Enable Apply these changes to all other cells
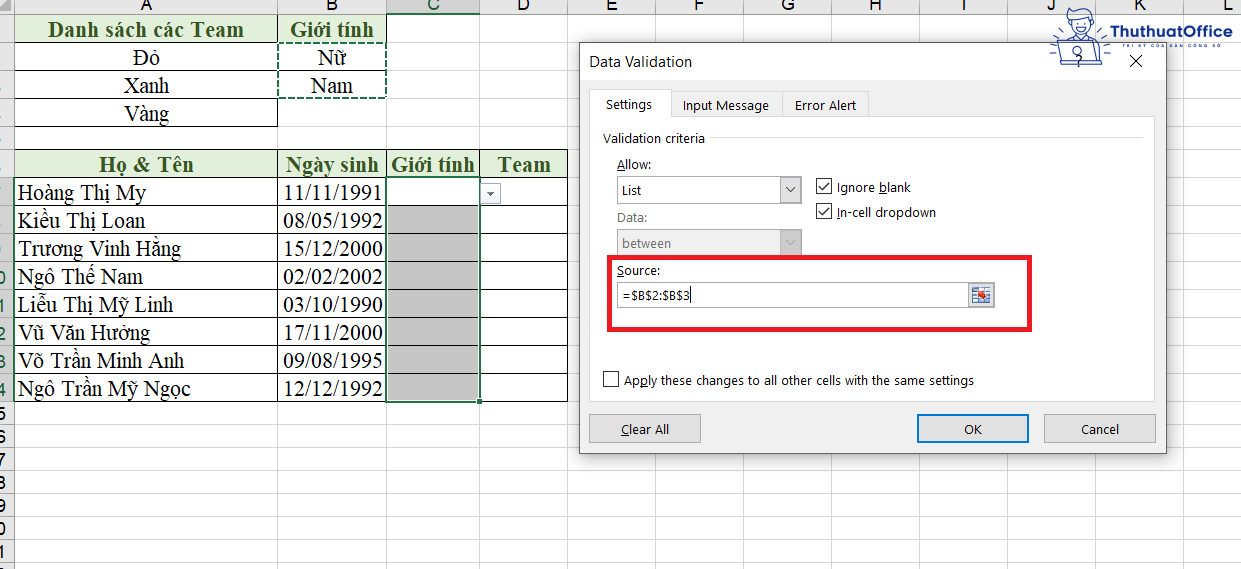Viewport: 1241px width, 569px height. pos(611,380)
